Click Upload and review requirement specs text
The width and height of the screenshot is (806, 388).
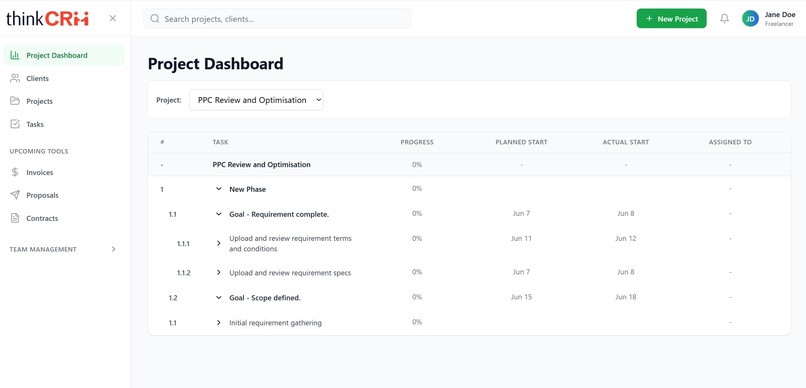[x=290, y=272]
